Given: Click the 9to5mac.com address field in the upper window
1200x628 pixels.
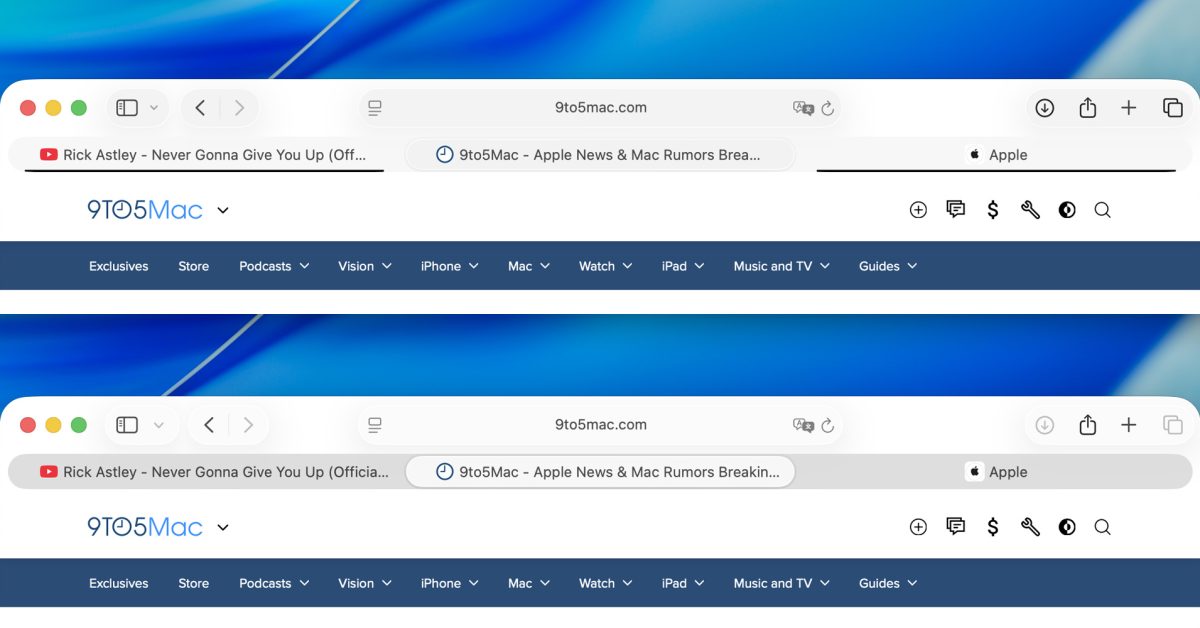Looking at the screenshot, I should click(600, 108).
